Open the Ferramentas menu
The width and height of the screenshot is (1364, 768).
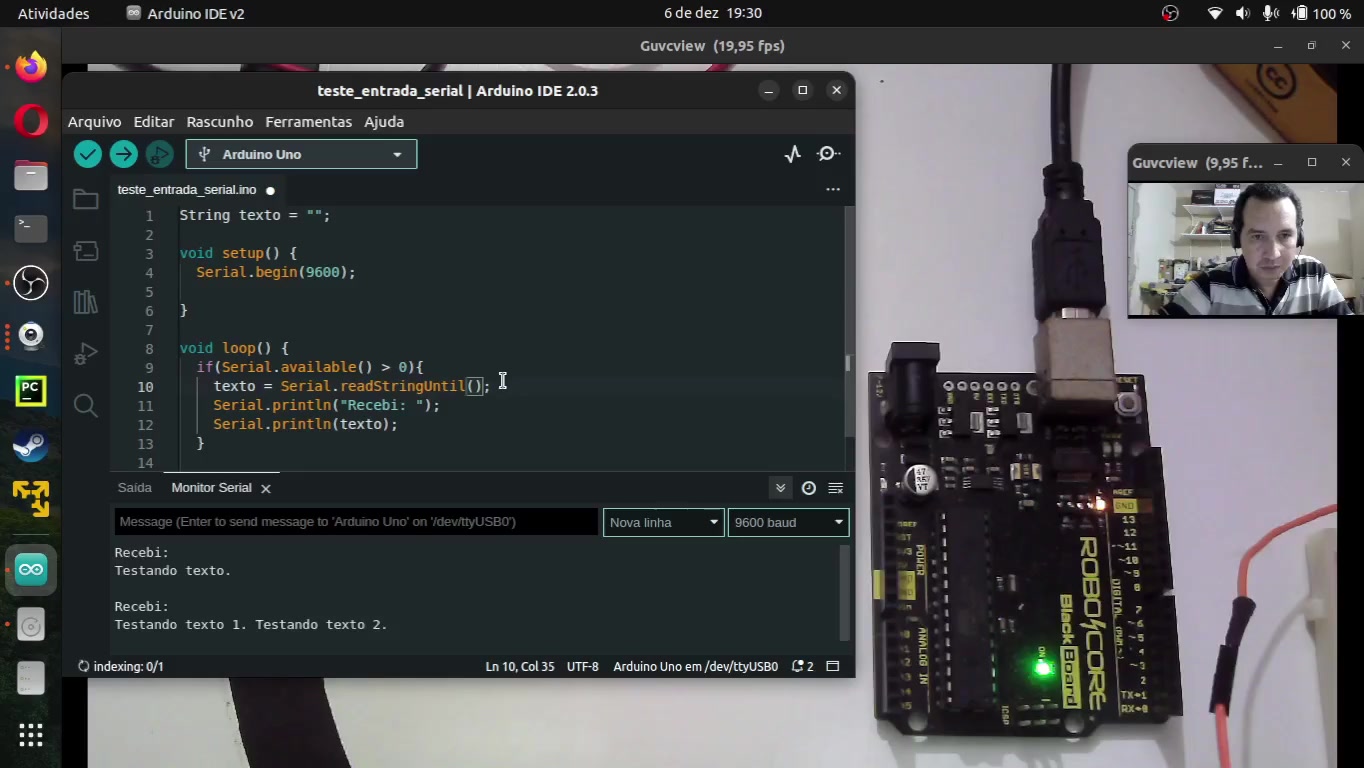coord(308,121)
